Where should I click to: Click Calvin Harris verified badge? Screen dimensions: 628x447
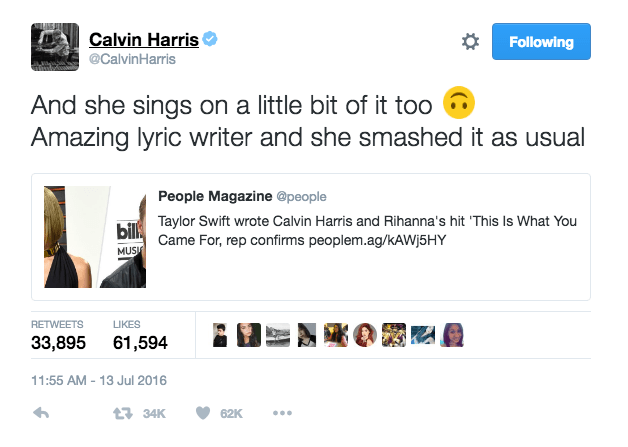point(211,39)
